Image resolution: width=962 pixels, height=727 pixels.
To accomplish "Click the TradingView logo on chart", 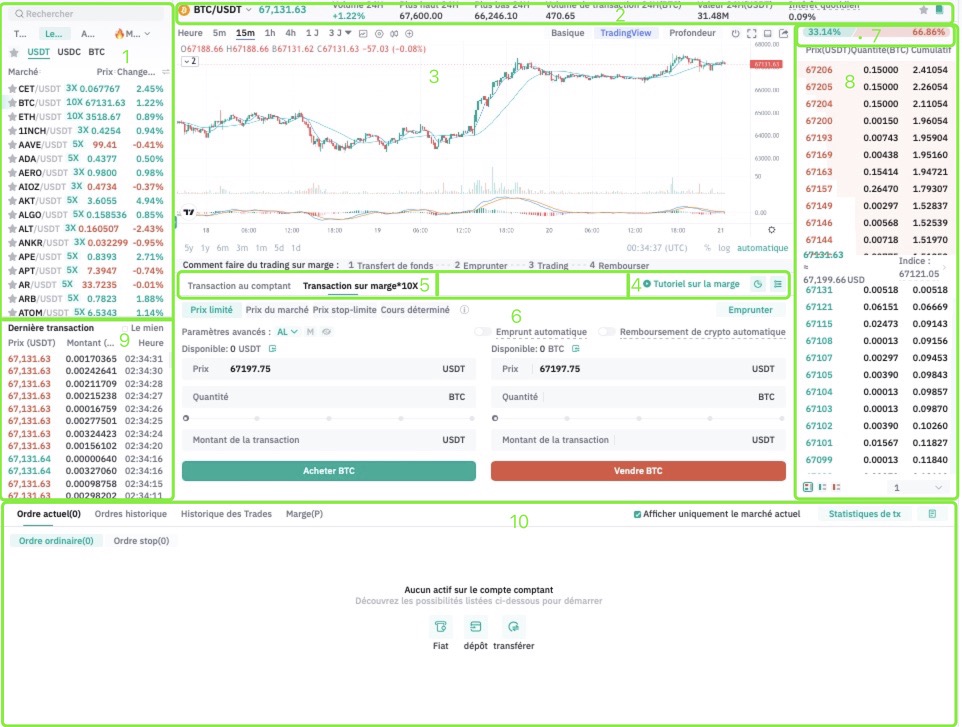I will (x=189, y=212).
